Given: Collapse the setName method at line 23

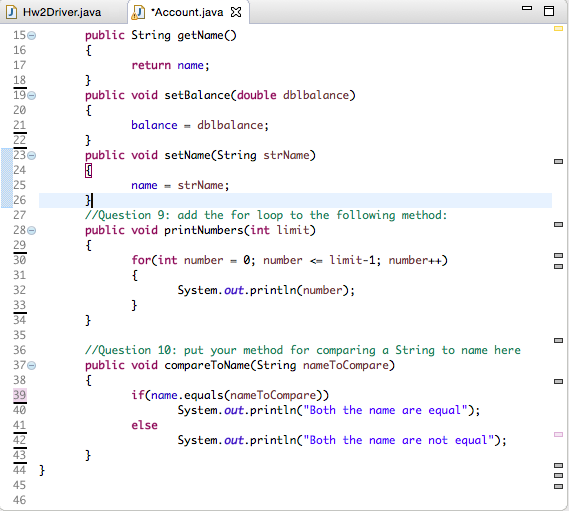Looking at the screenshot, I should [x=32, y=155].
